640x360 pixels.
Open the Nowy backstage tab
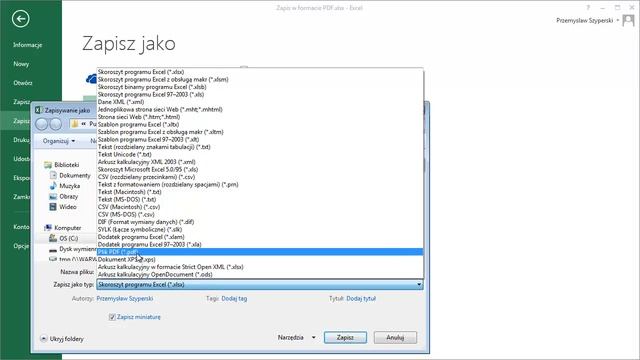point(21,64)
